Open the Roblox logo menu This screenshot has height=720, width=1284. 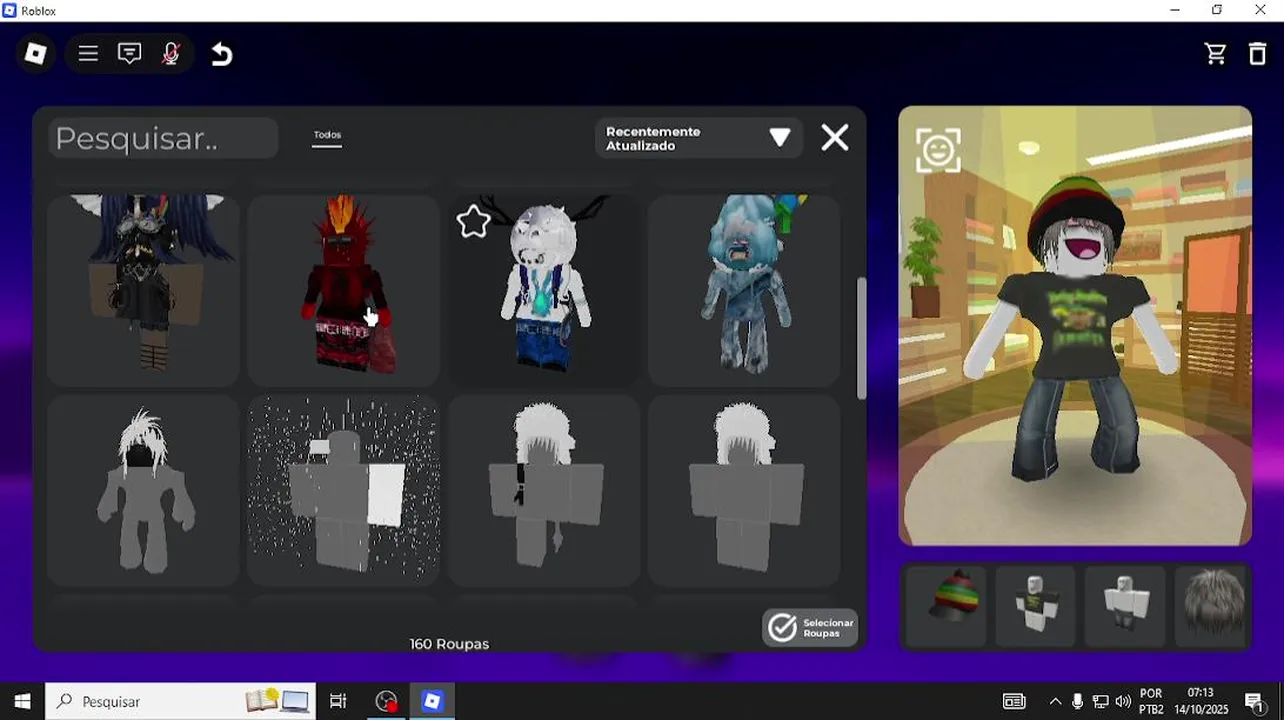36,53
